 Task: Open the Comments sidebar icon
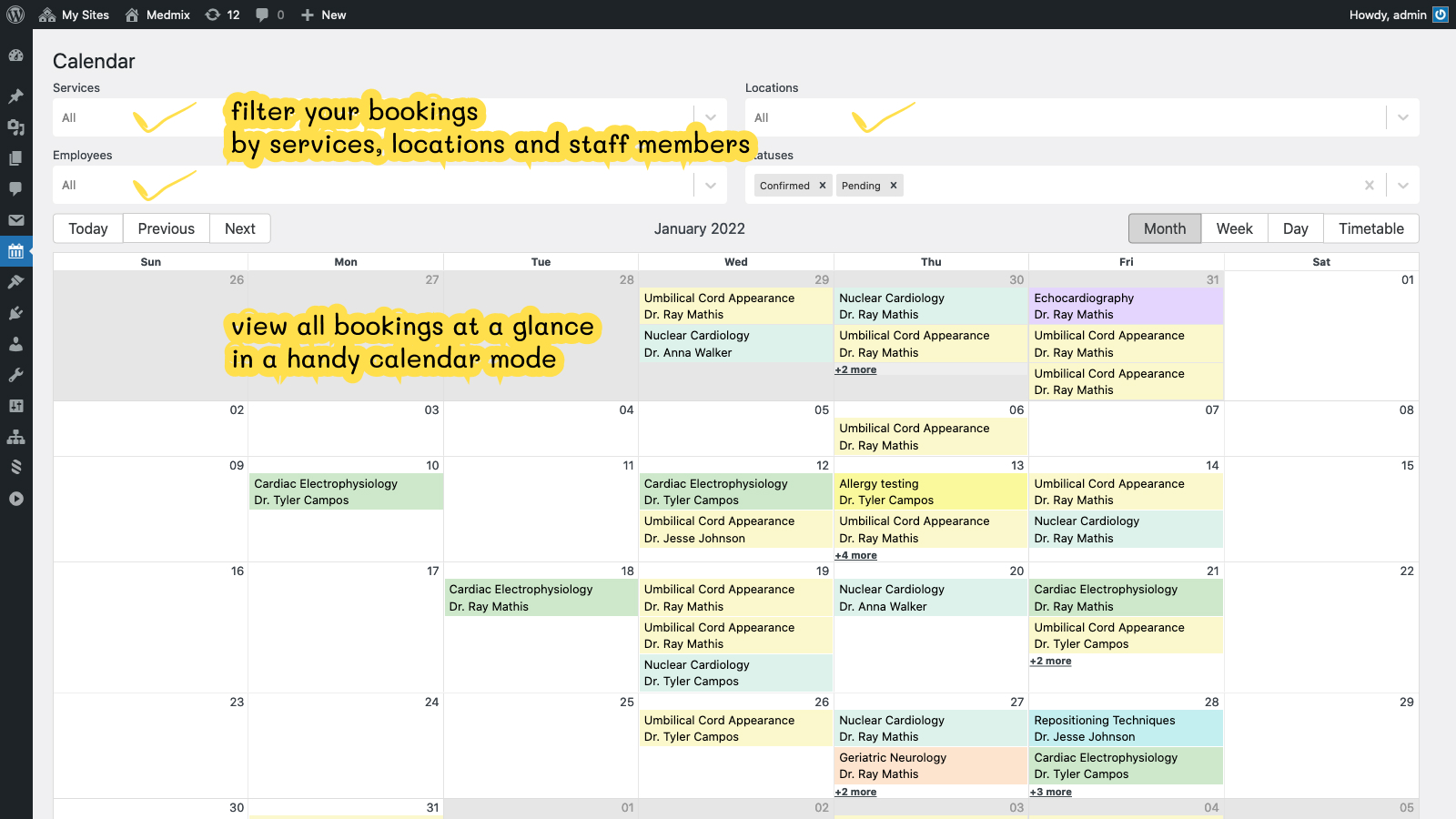click(x=15, y=189)
